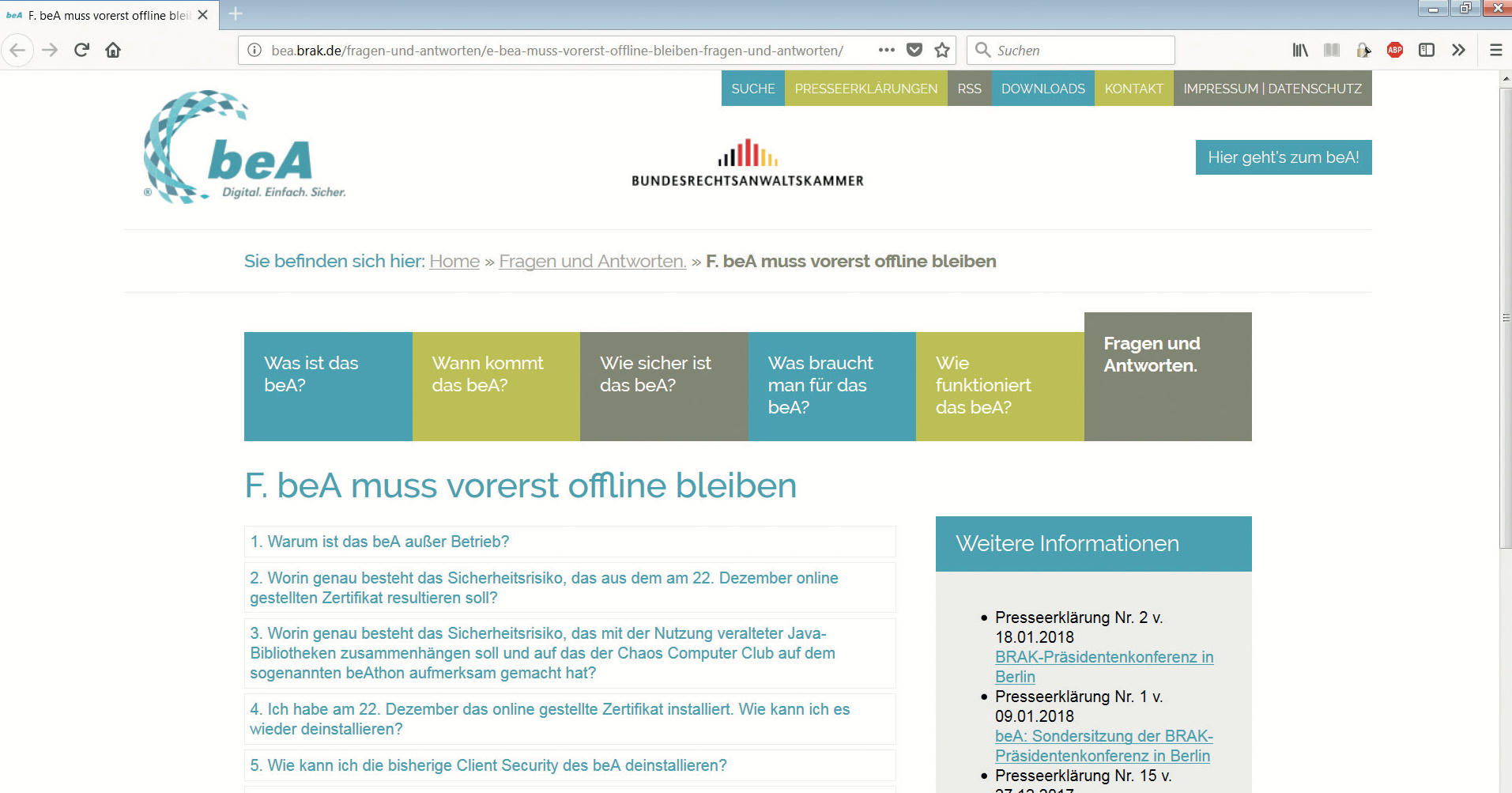Image resolution: width=1512 pixels, height=793 pixels.
Task: Click the 'Hier geht's zum beA!' button
Action: (1283, 157)
